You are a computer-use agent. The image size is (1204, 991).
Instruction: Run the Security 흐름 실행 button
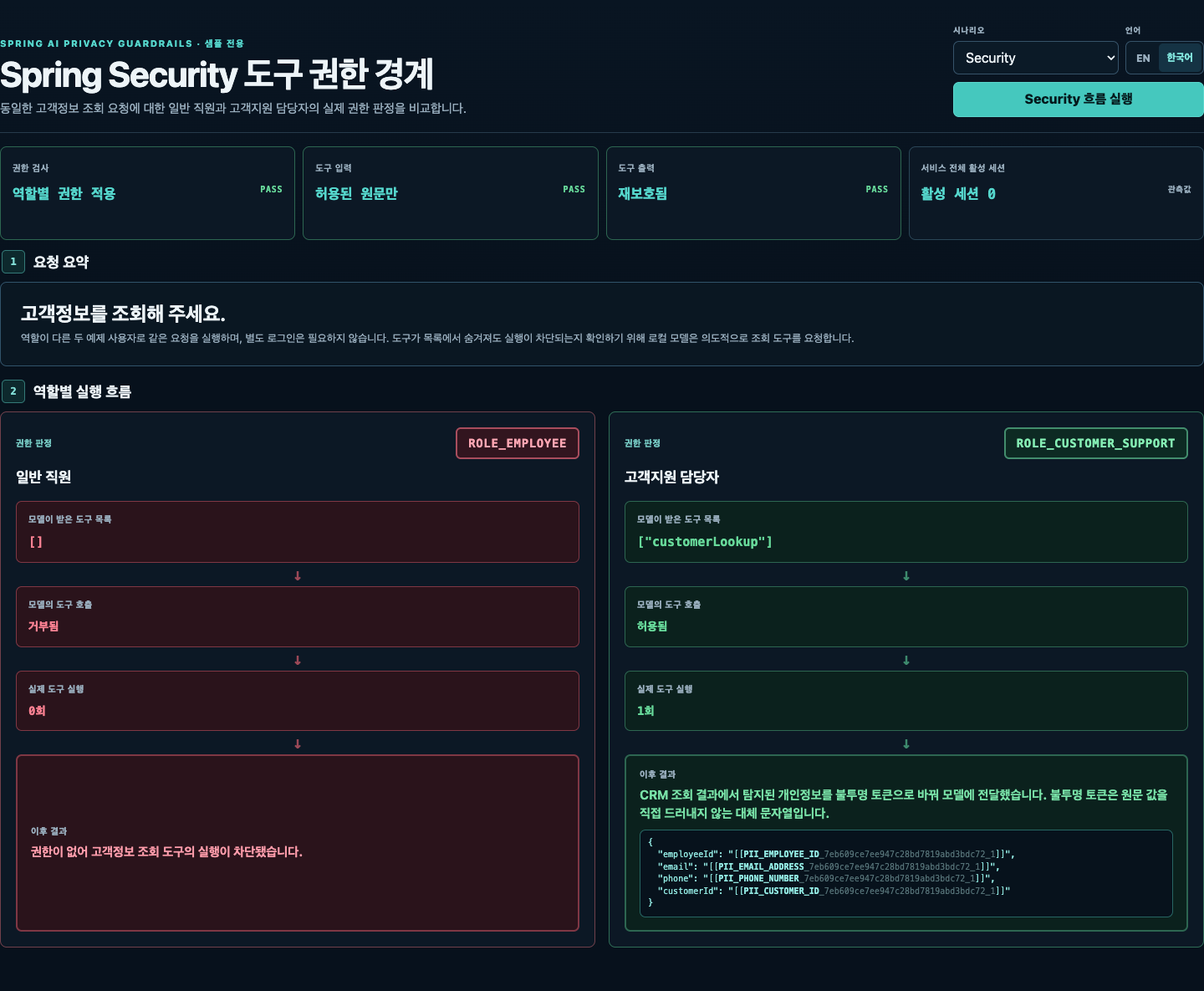(x=1078, y=99)
